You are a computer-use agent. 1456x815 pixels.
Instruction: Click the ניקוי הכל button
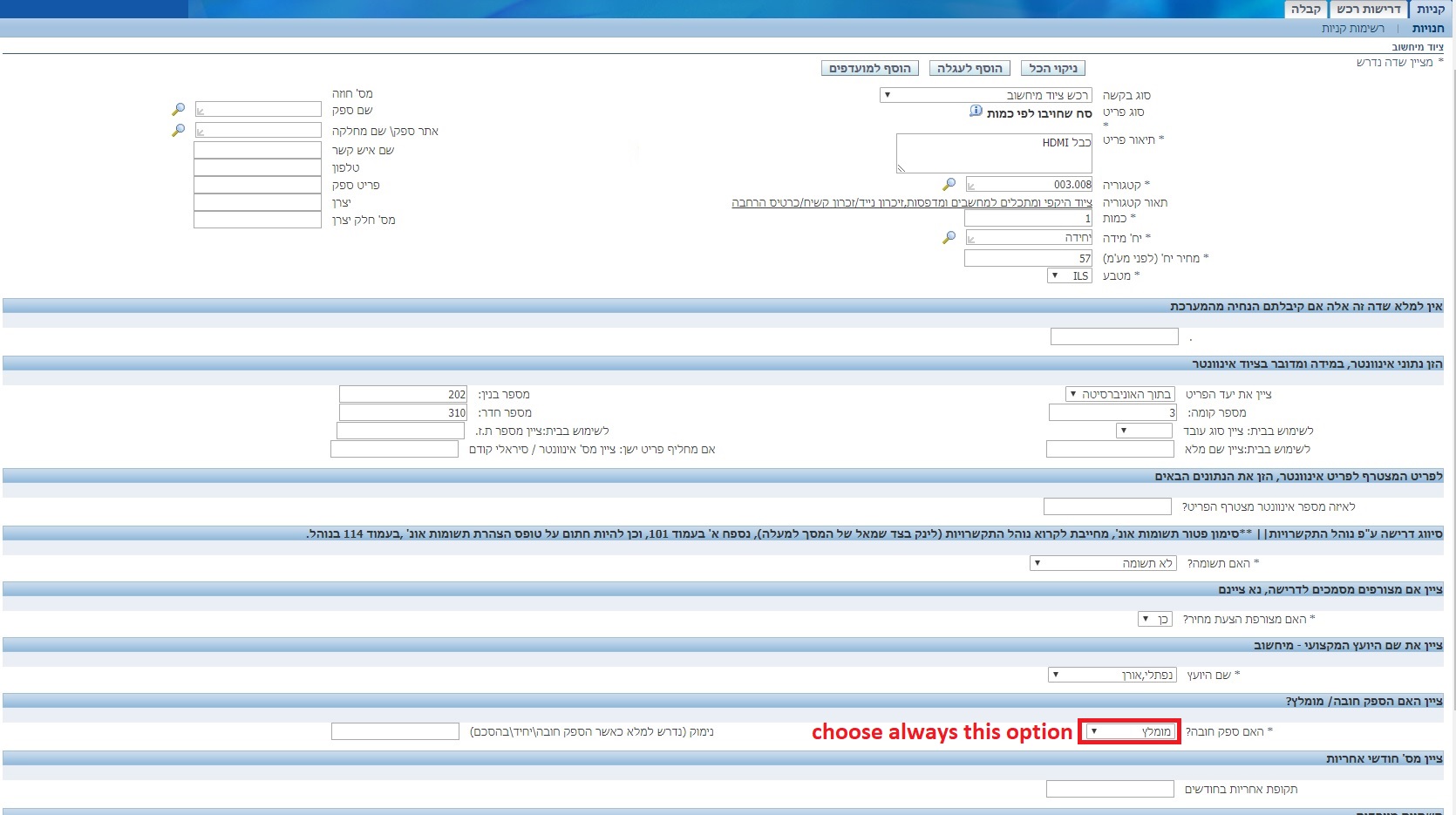pos(1052,68)
